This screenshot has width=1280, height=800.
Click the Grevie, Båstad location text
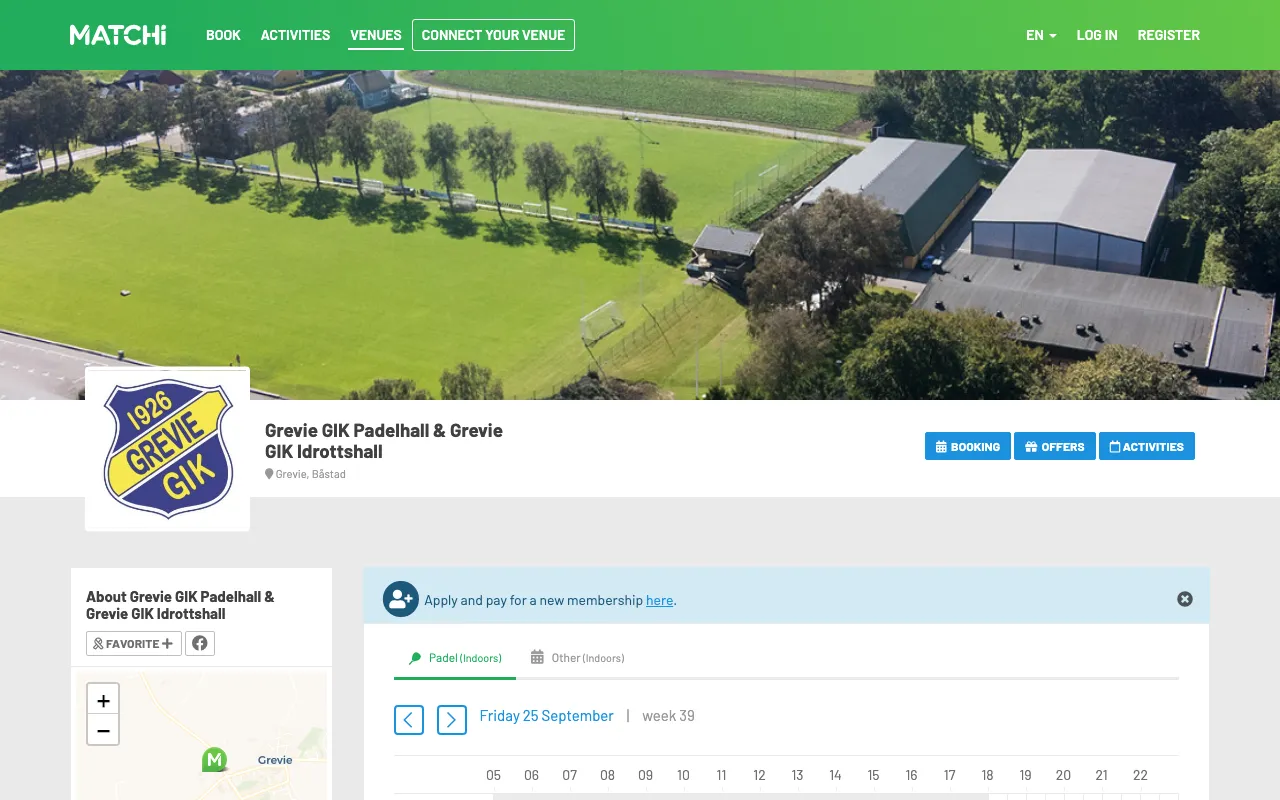(x=310, y=474)
